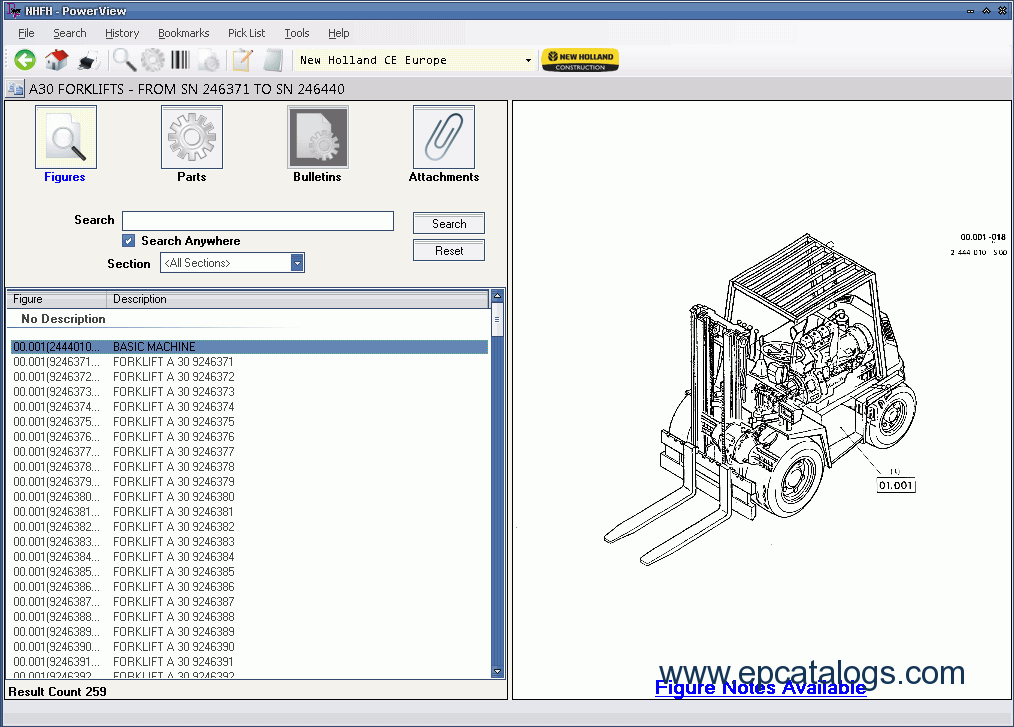The height and width of the screenshot is (727, 1014).
Task: Open the Attachments paperclip icon
Action: [x=444, y=137]
